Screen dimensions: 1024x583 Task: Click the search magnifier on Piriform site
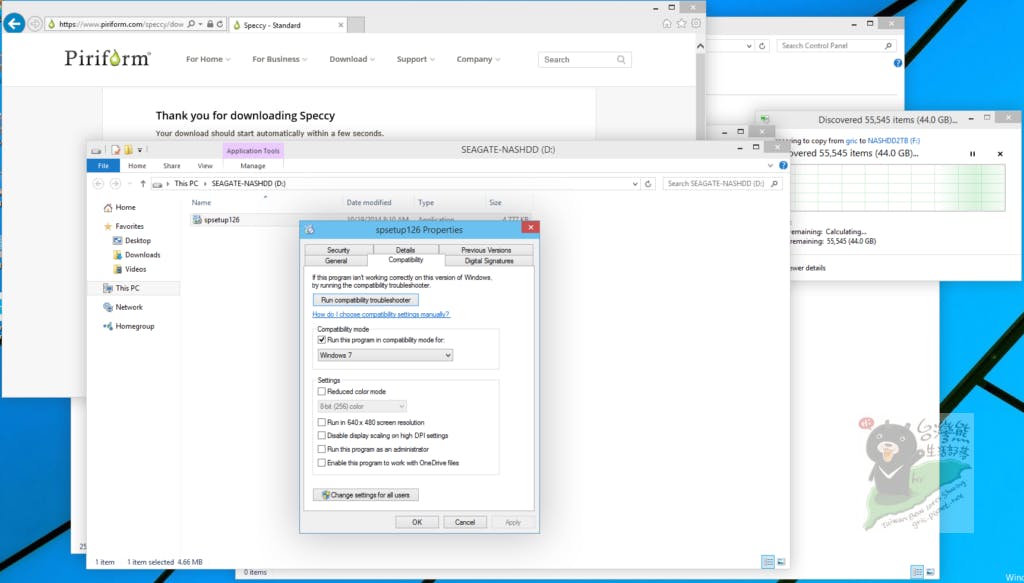621,60
